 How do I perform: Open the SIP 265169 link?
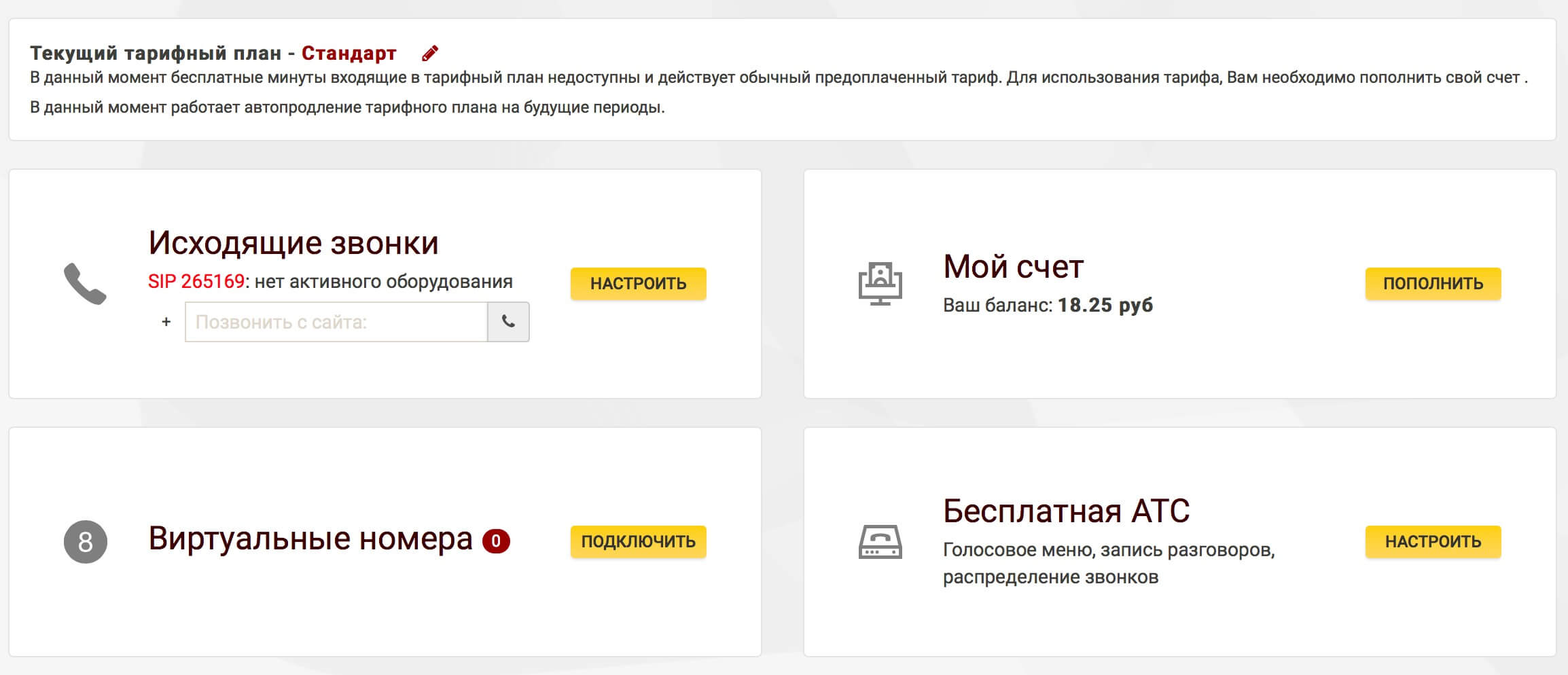[196, 282]
